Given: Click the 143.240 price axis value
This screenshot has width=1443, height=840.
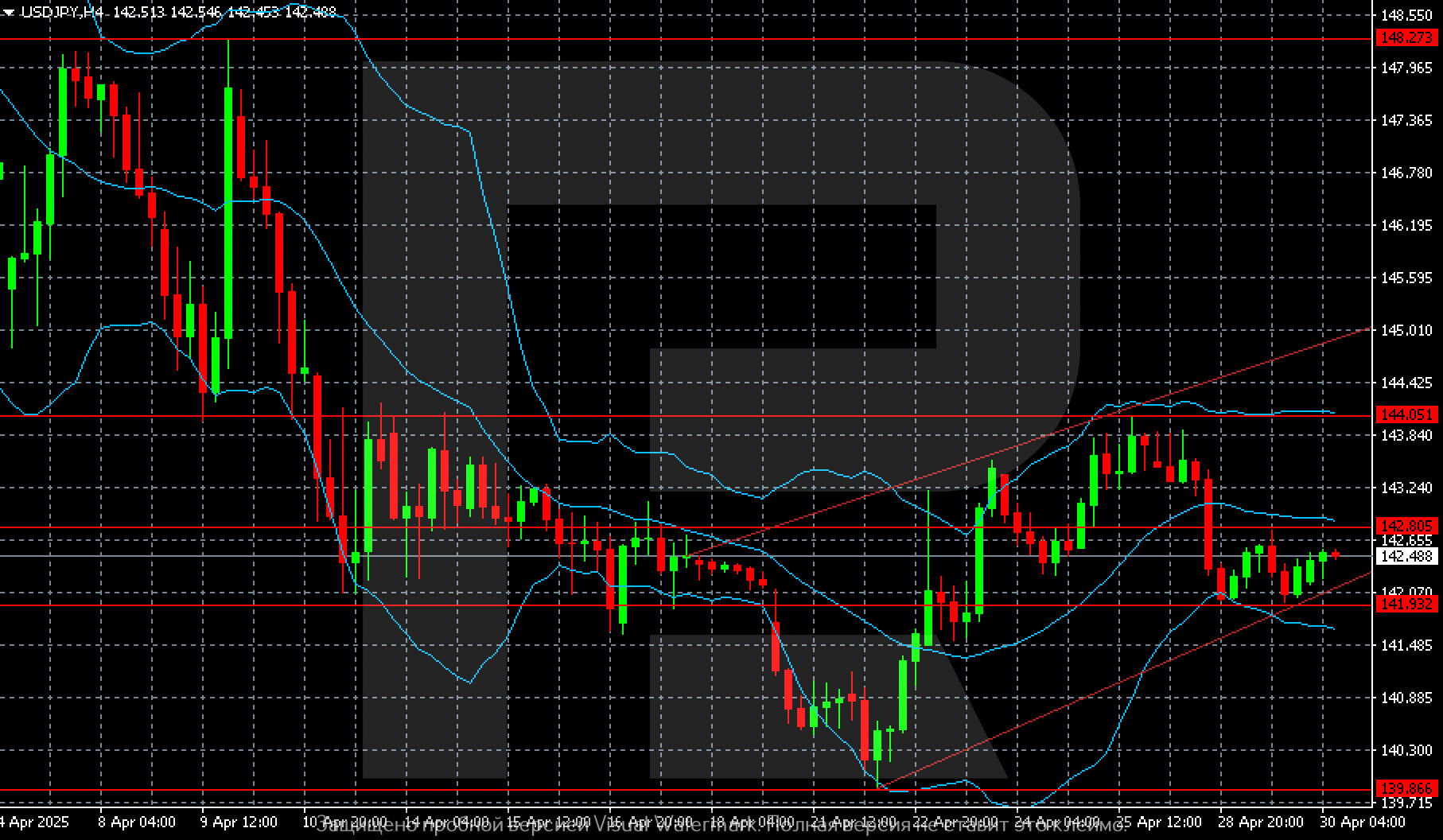Looking at the screenshot, I should click(1406, 488).
